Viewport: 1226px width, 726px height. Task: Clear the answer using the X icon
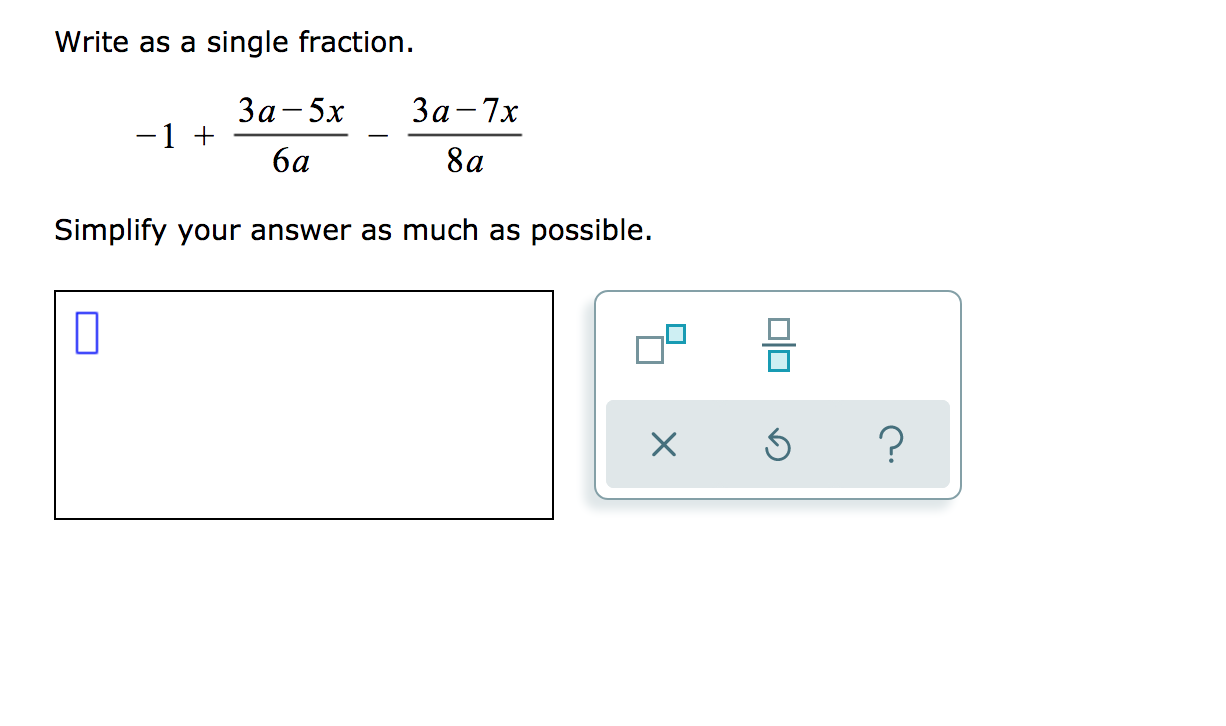(x=663, y=446)
